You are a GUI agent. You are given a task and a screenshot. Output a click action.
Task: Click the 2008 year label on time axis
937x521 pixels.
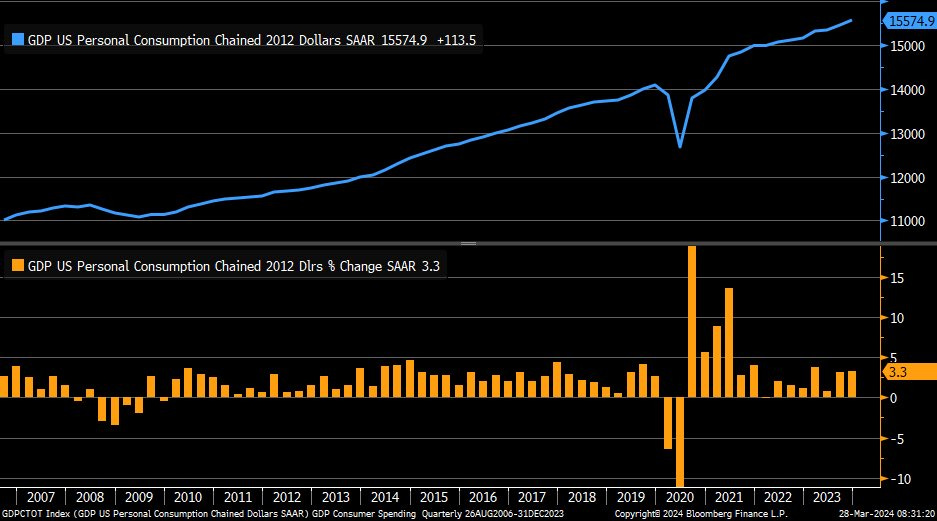pyautogui.click(x=90, y=497)
